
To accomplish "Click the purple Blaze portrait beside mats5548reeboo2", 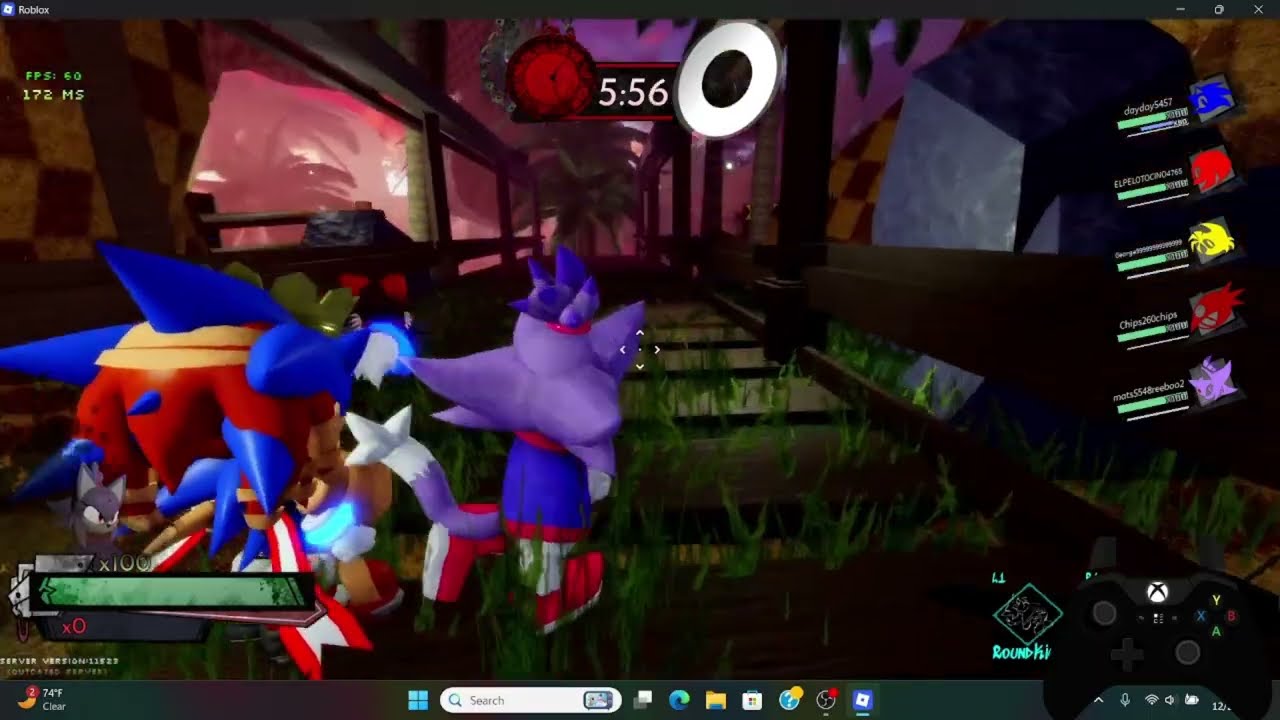I will (1213, 382).
